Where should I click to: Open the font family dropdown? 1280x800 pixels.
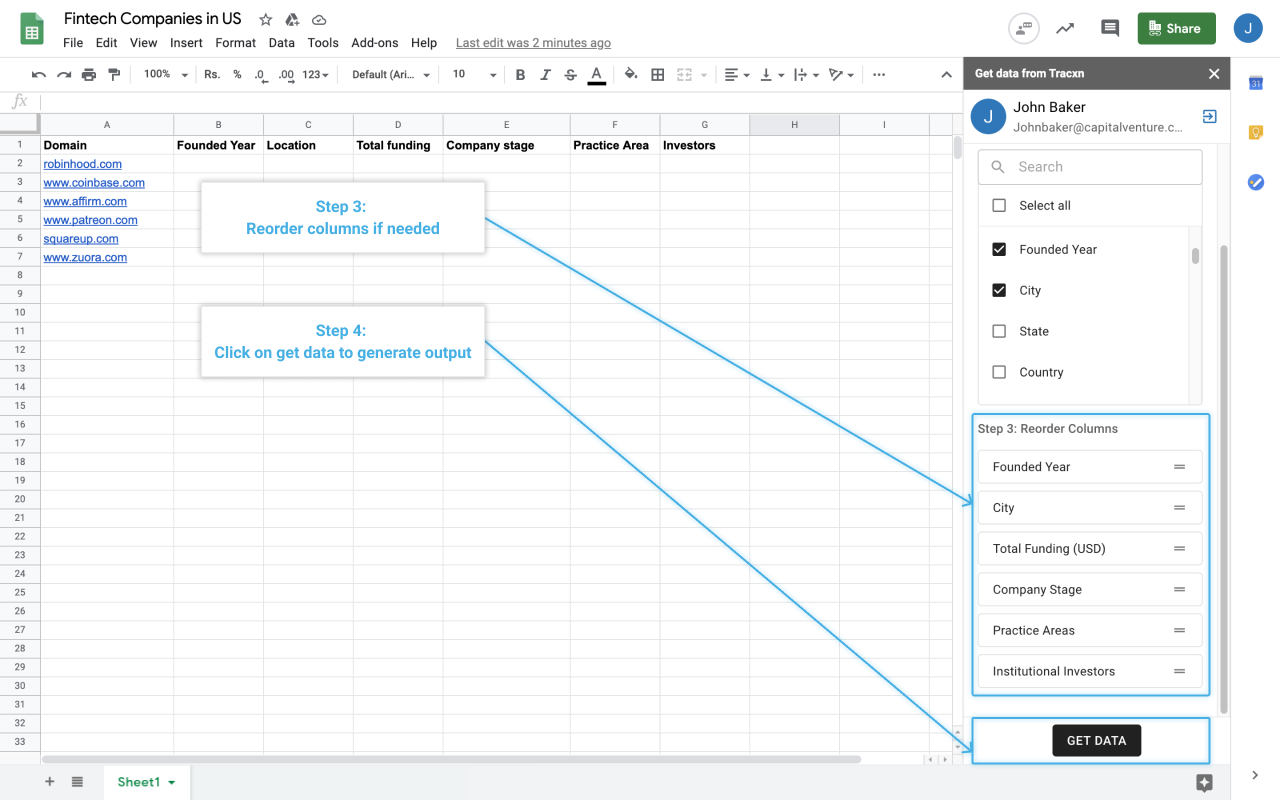click(391, 75)
